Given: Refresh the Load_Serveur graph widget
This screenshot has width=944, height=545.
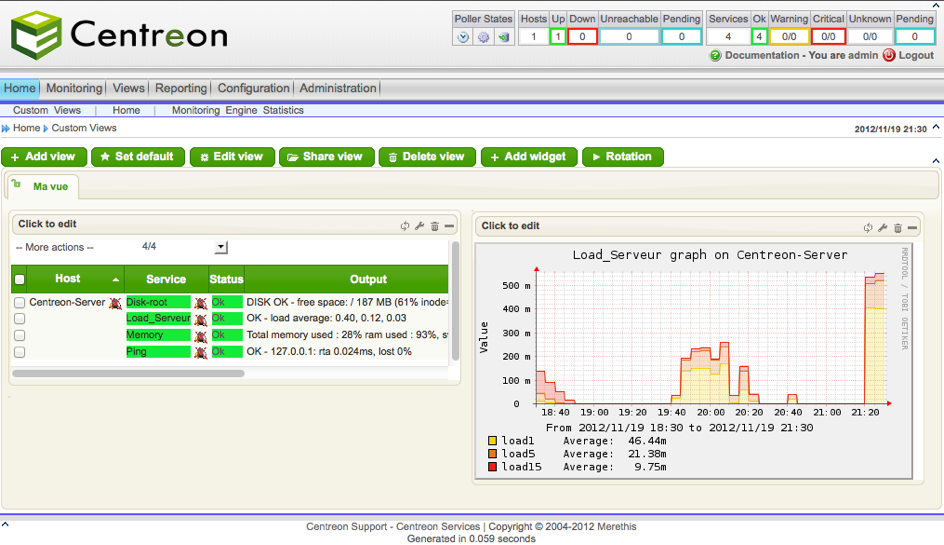Looking at the screenshot, I should (868, 228).
